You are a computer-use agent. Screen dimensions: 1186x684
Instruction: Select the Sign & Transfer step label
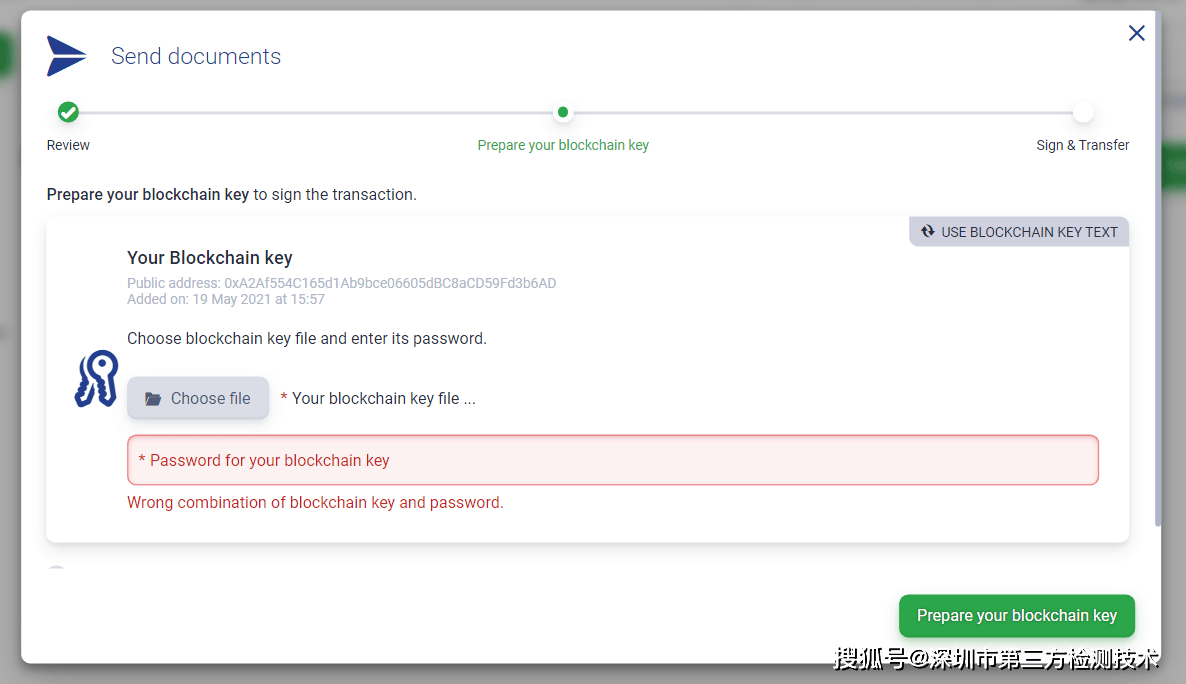(1083, 145)
